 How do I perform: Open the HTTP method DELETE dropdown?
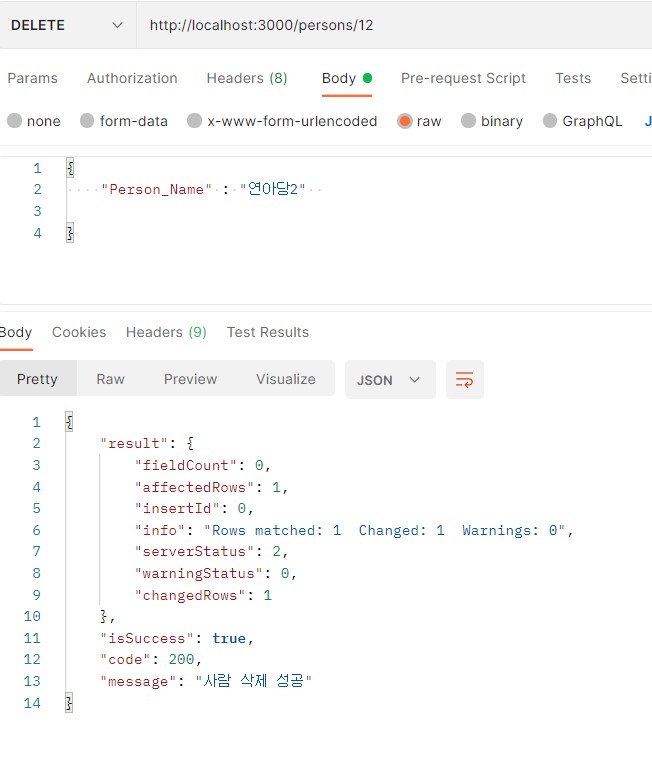66,25
